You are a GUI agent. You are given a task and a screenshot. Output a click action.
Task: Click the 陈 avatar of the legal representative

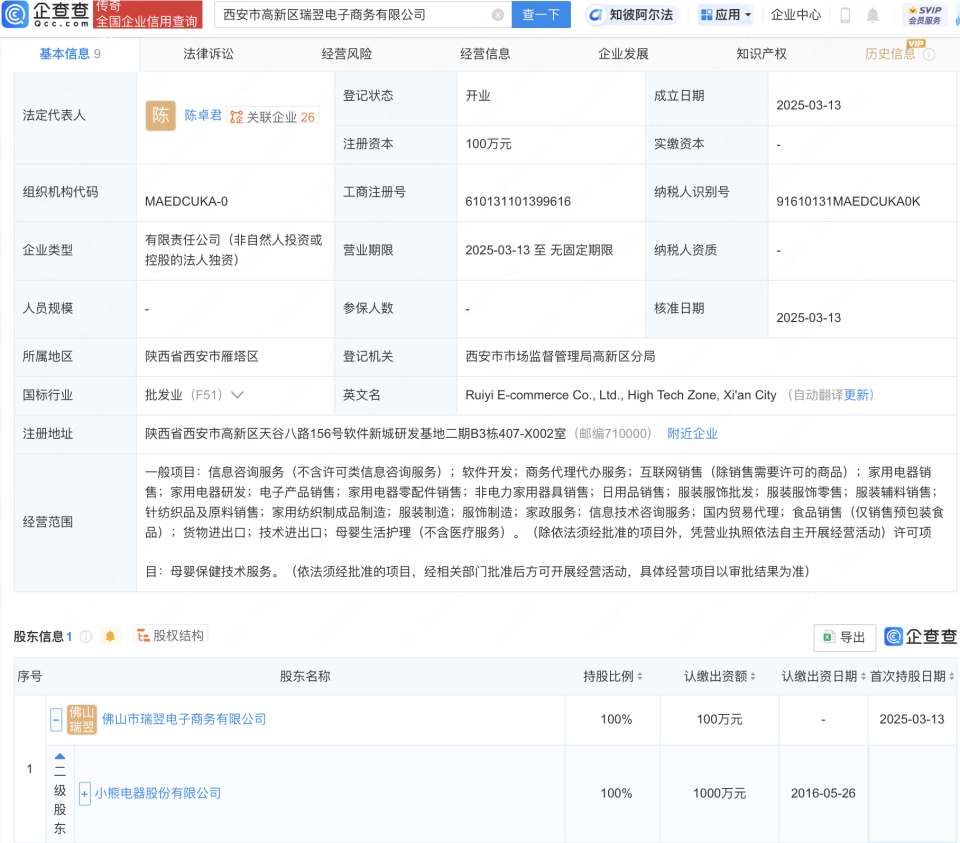pyautogui.click(x=160, y=116)
